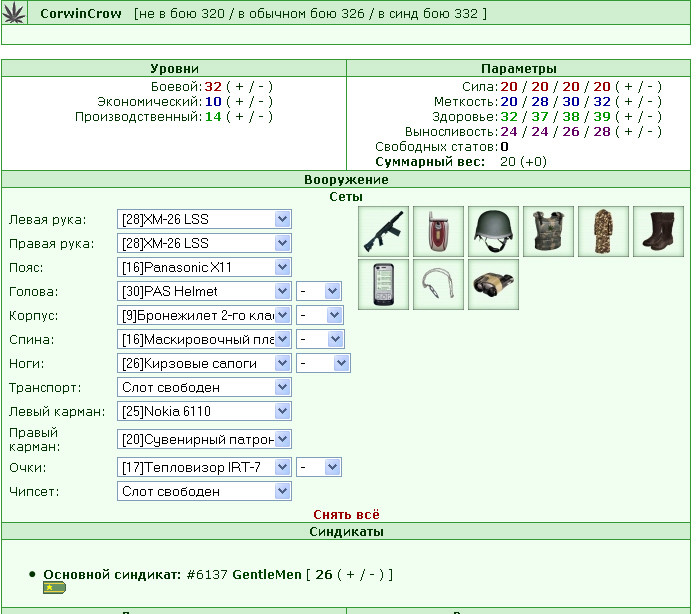
Task: Click the red flip phone item icon
Action: [438, 231]
